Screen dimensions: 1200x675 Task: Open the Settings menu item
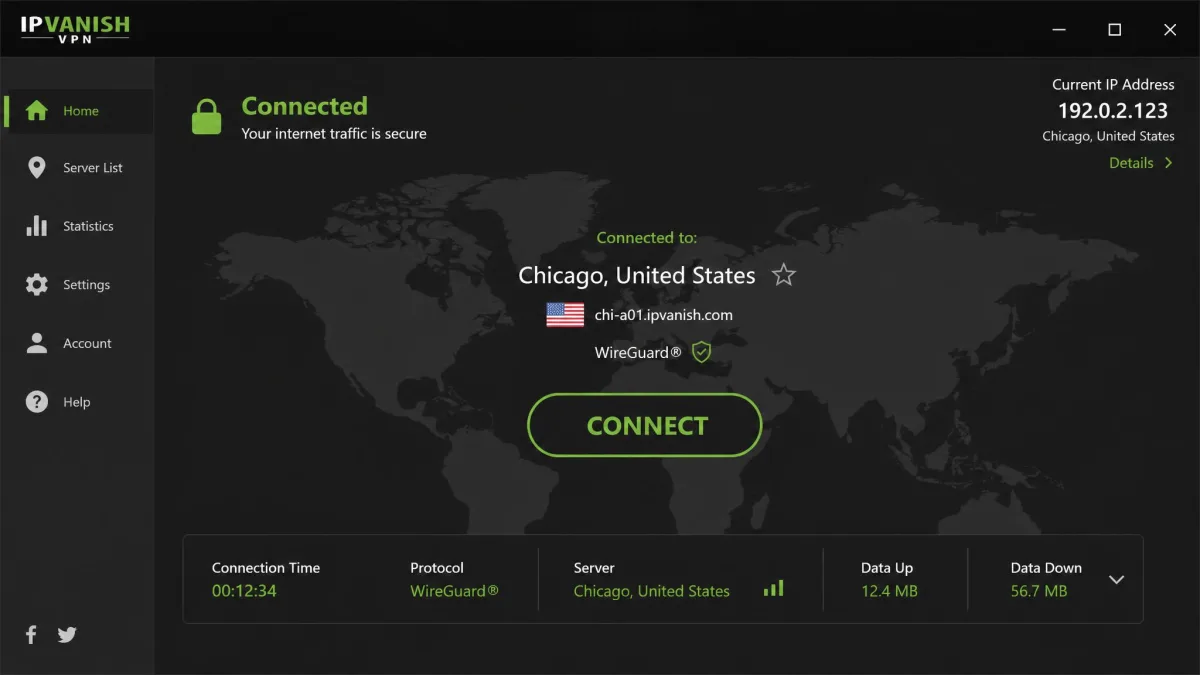pos(79,285)
